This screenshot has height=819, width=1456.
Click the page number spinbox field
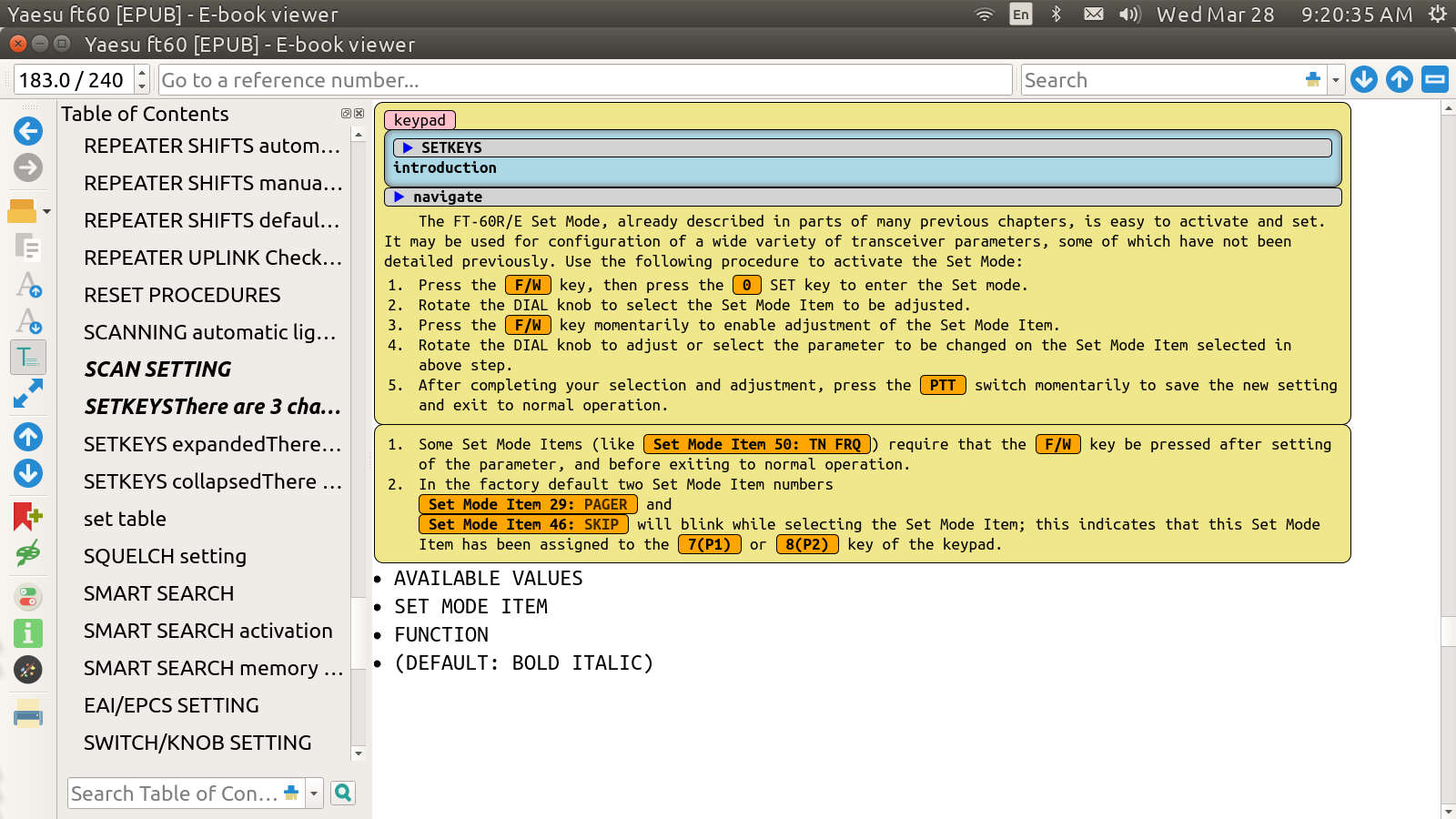click(x=74, y=80)
